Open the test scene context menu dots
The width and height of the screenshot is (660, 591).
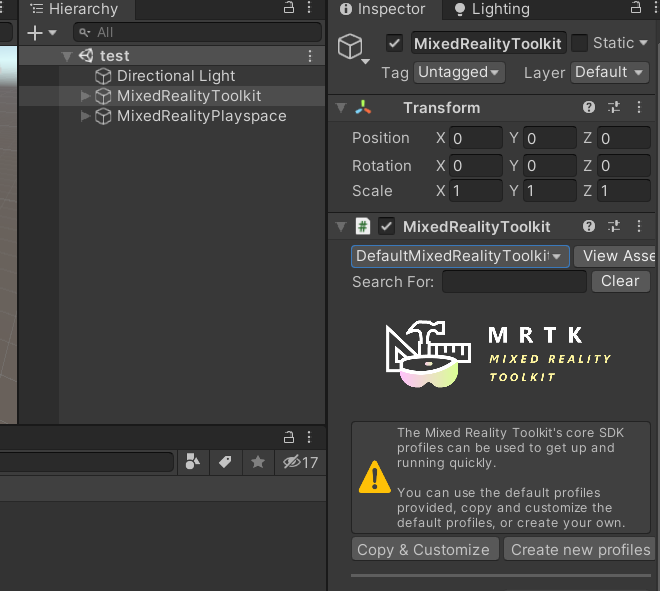310,56
